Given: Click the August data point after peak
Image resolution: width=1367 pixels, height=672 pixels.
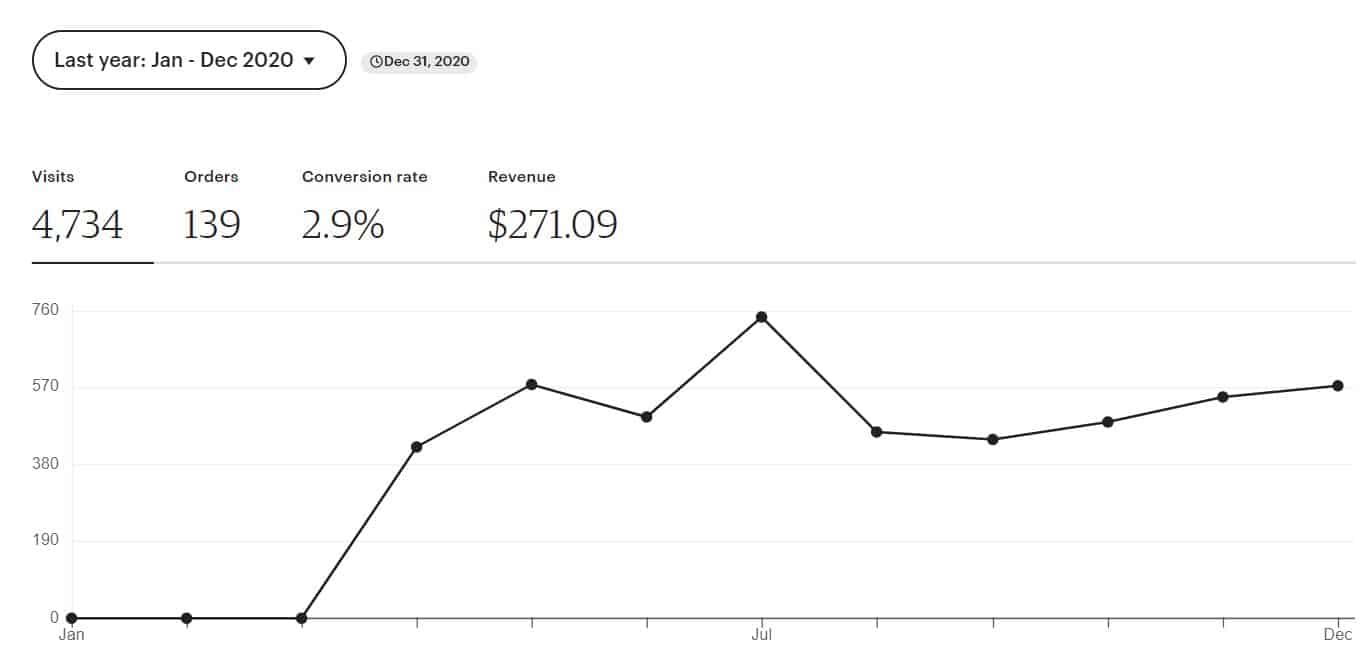Looking at the screenshot, I should pos(877,432).
